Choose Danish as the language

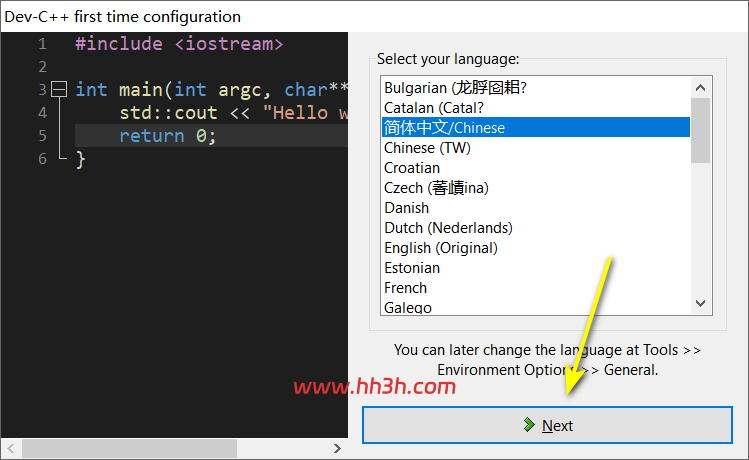tap(535, 208)
